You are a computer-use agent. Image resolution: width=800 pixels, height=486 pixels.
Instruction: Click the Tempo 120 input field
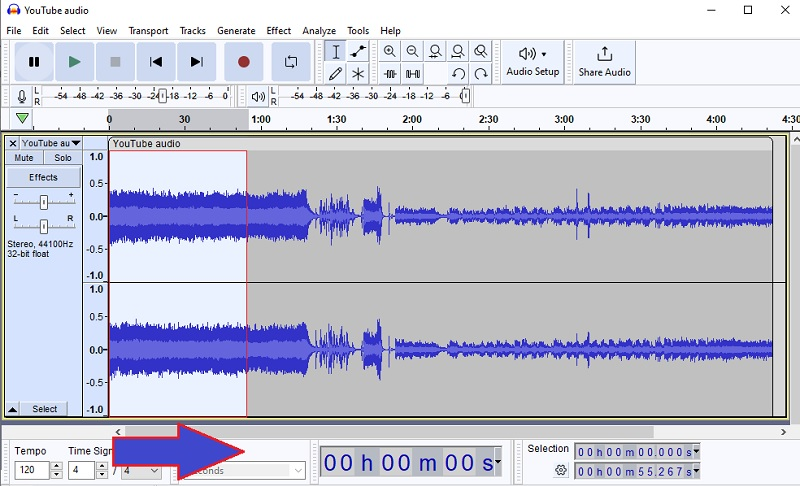32,470
